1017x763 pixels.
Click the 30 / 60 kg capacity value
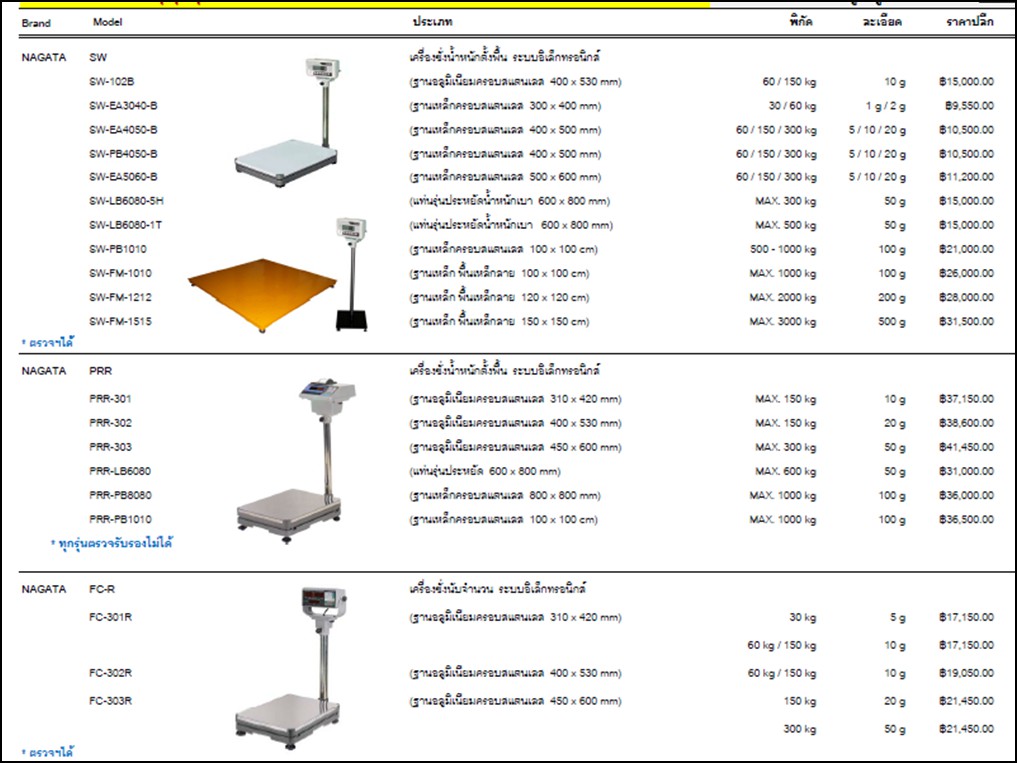[793, 106]
